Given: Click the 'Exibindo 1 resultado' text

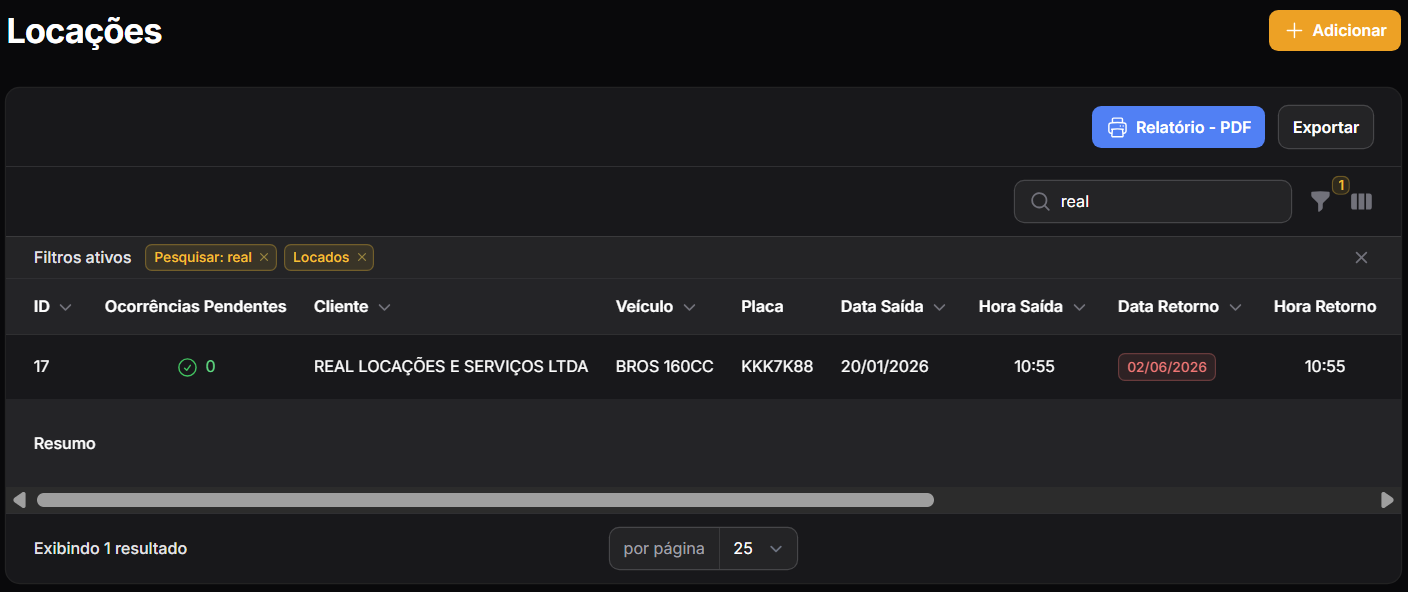Looking at the screenshot, I should (x=110, y=549).
